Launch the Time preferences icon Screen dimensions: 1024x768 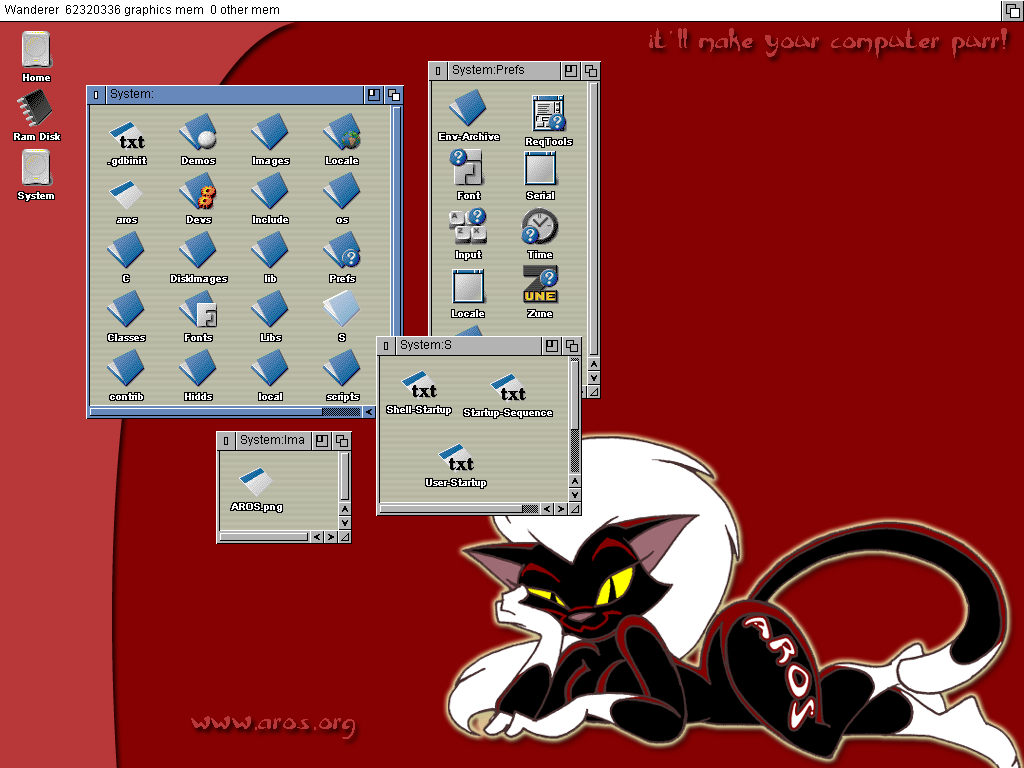click(539, 227)
